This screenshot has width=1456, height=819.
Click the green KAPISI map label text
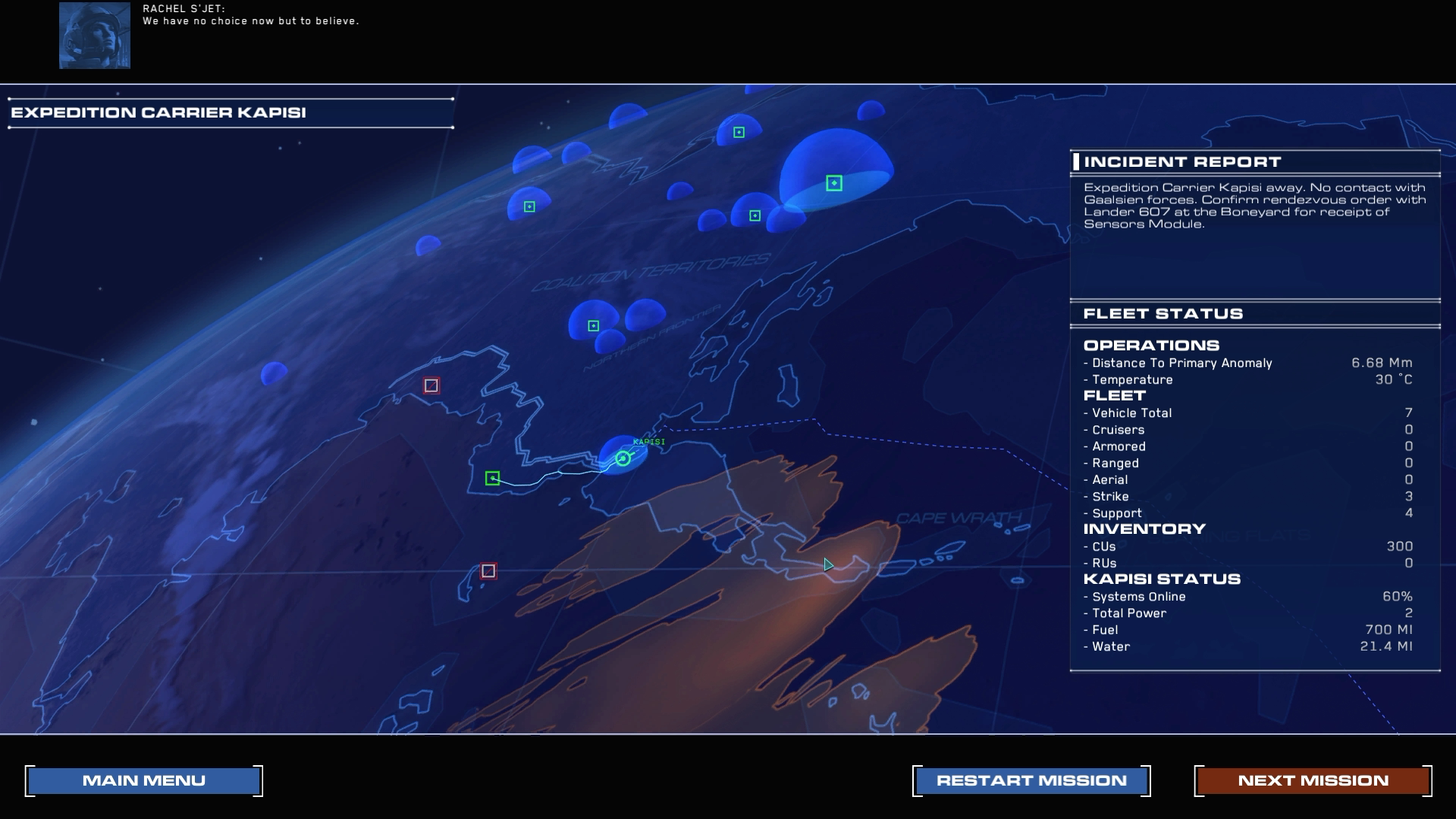pyautogui.click(x=649, y=441)
